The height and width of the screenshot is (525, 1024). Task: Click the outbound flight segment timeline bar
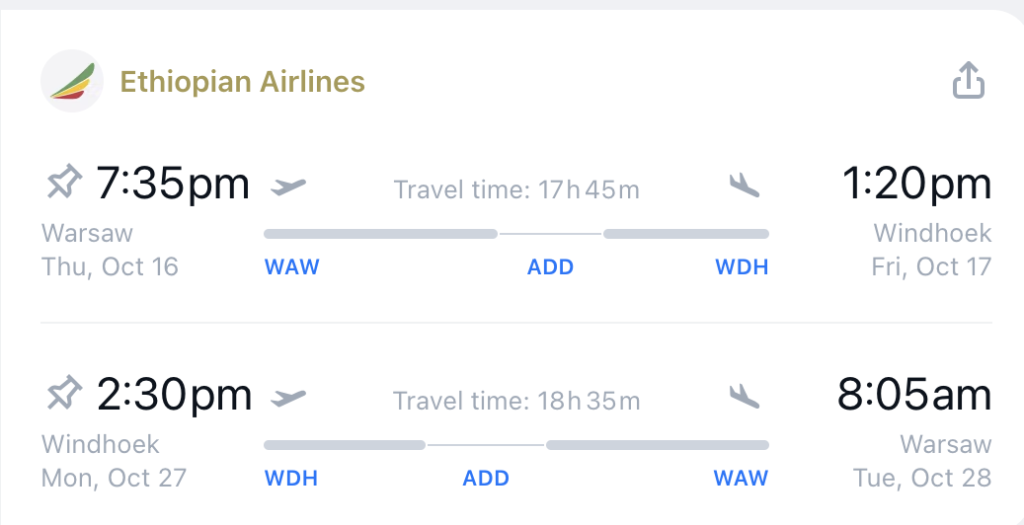click(x=517, y=234)
